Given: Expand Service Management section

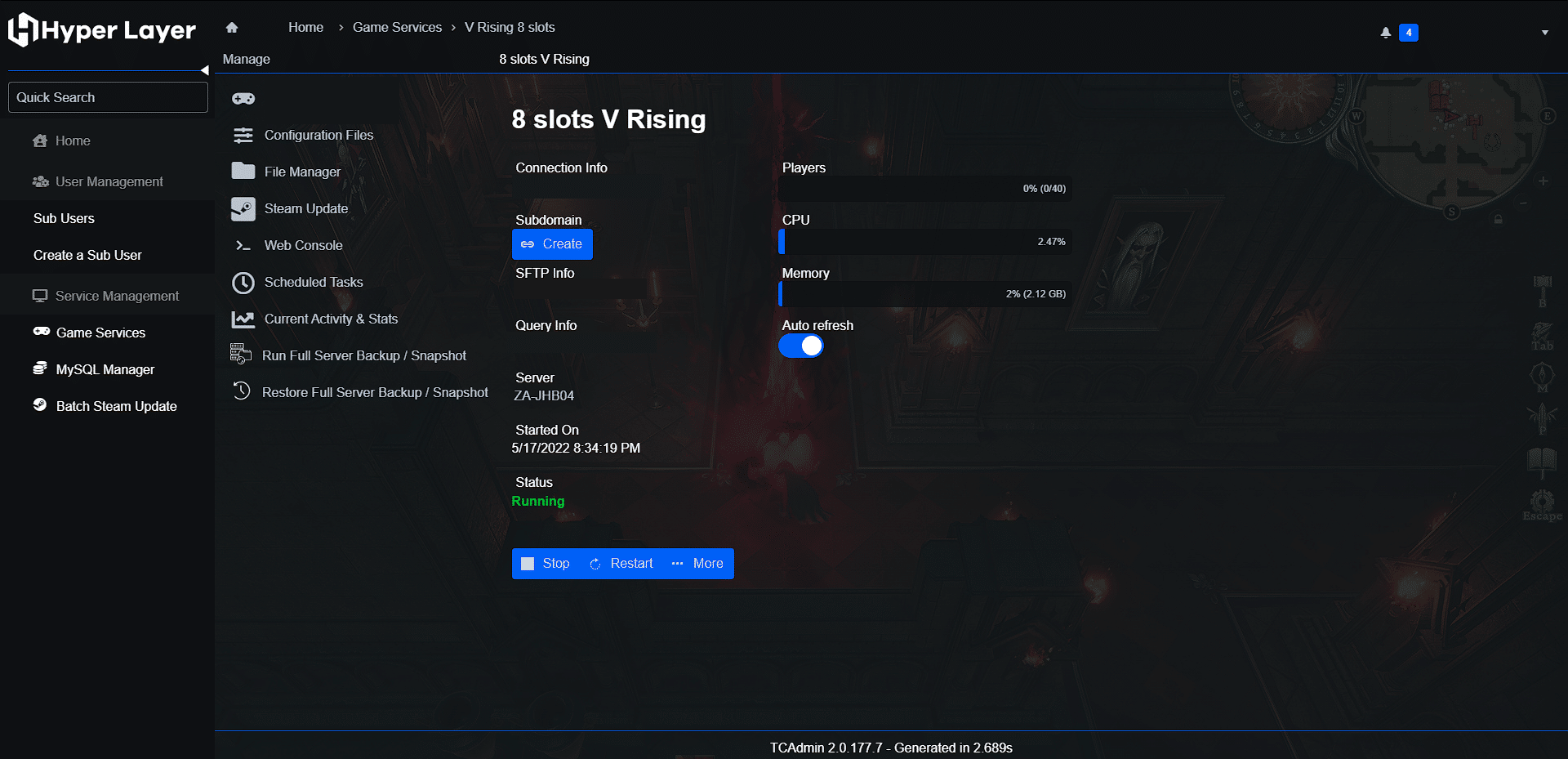Looking at the screenshot, I should click(117, 296).
